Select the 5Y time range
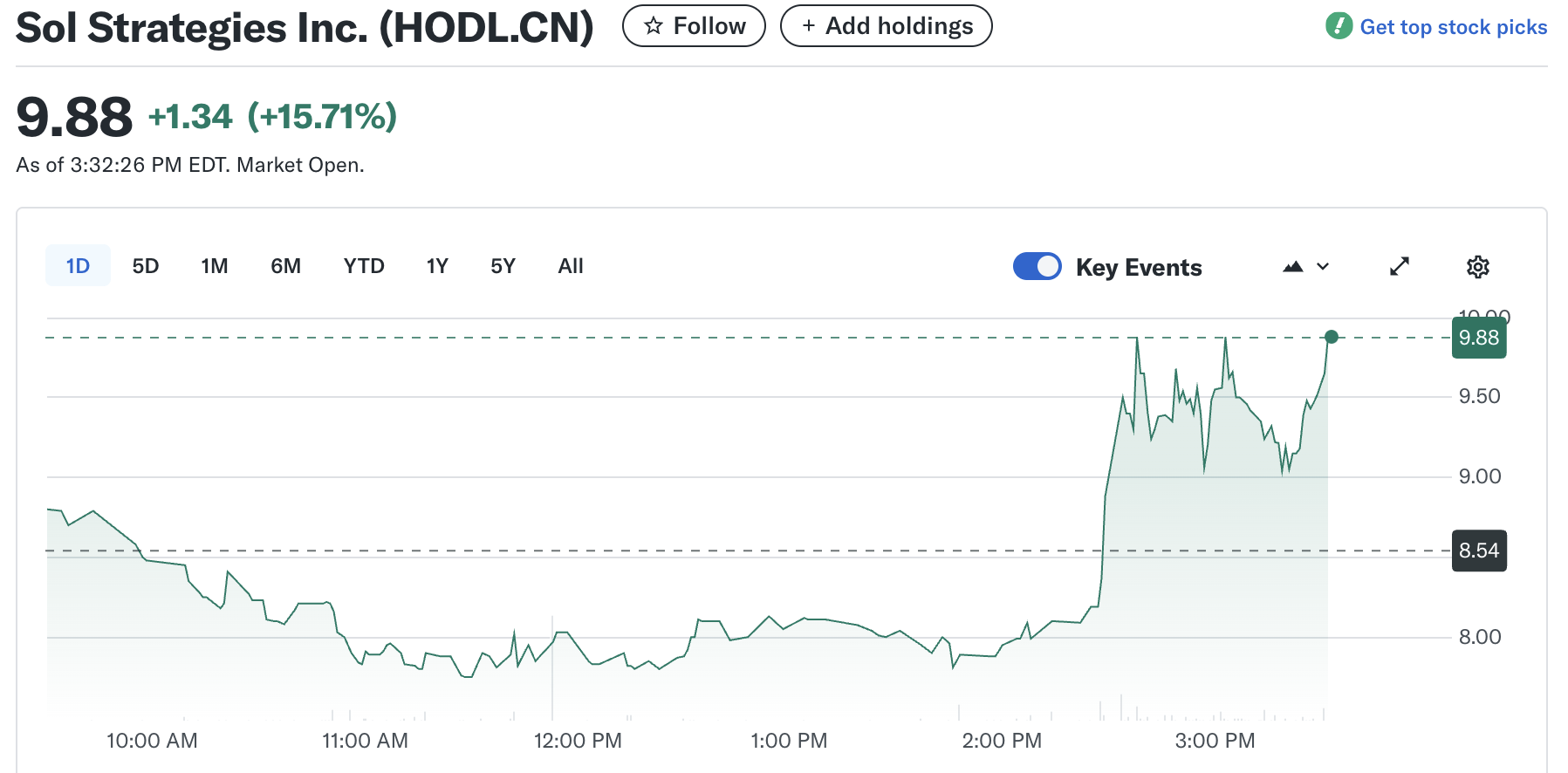 point(503,266)
